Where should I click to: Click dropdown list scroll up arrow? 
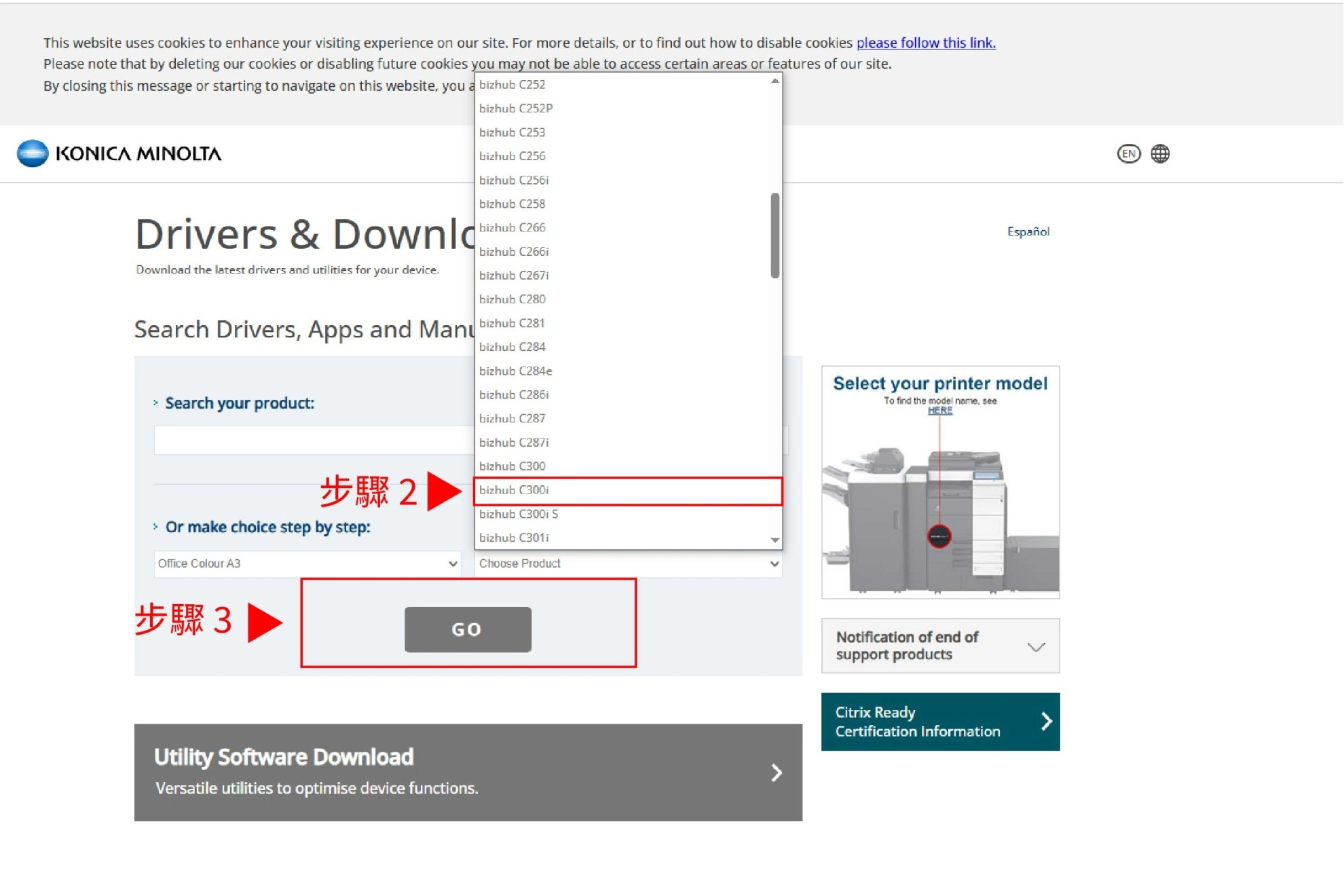[774, 81]
